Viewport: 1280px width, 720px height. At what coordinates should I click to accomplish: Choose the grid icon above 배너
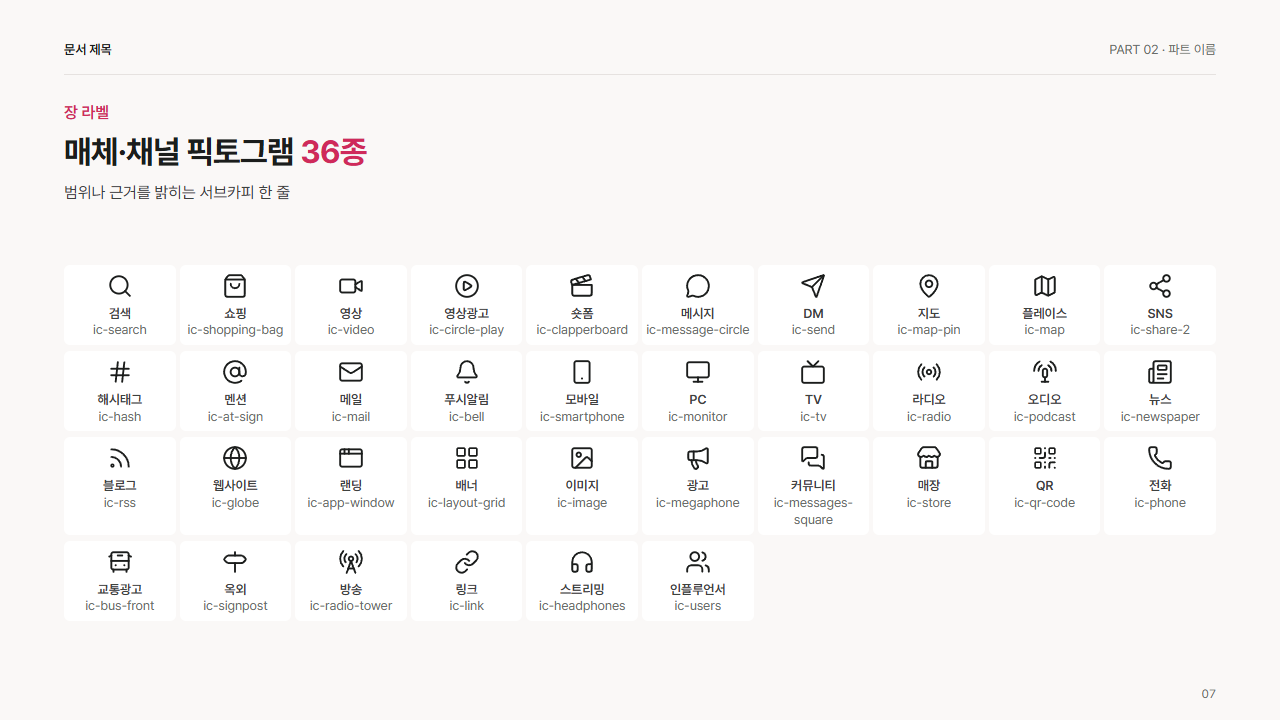(467, 459)
